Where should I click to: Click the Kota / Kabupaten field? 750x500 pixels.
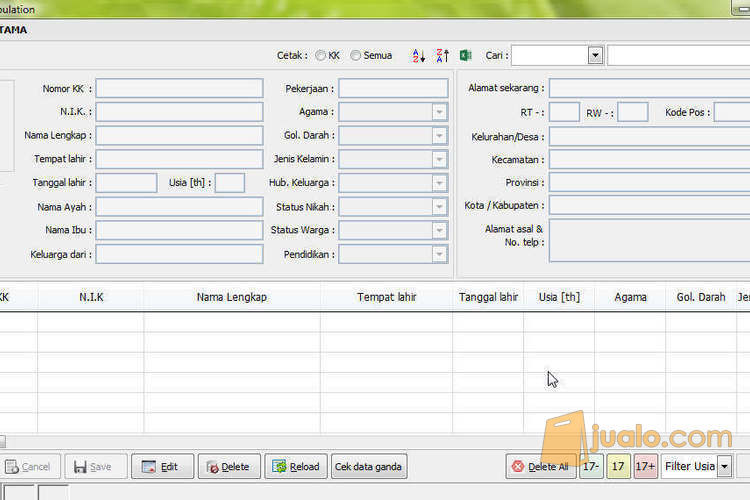coord(650,205)
